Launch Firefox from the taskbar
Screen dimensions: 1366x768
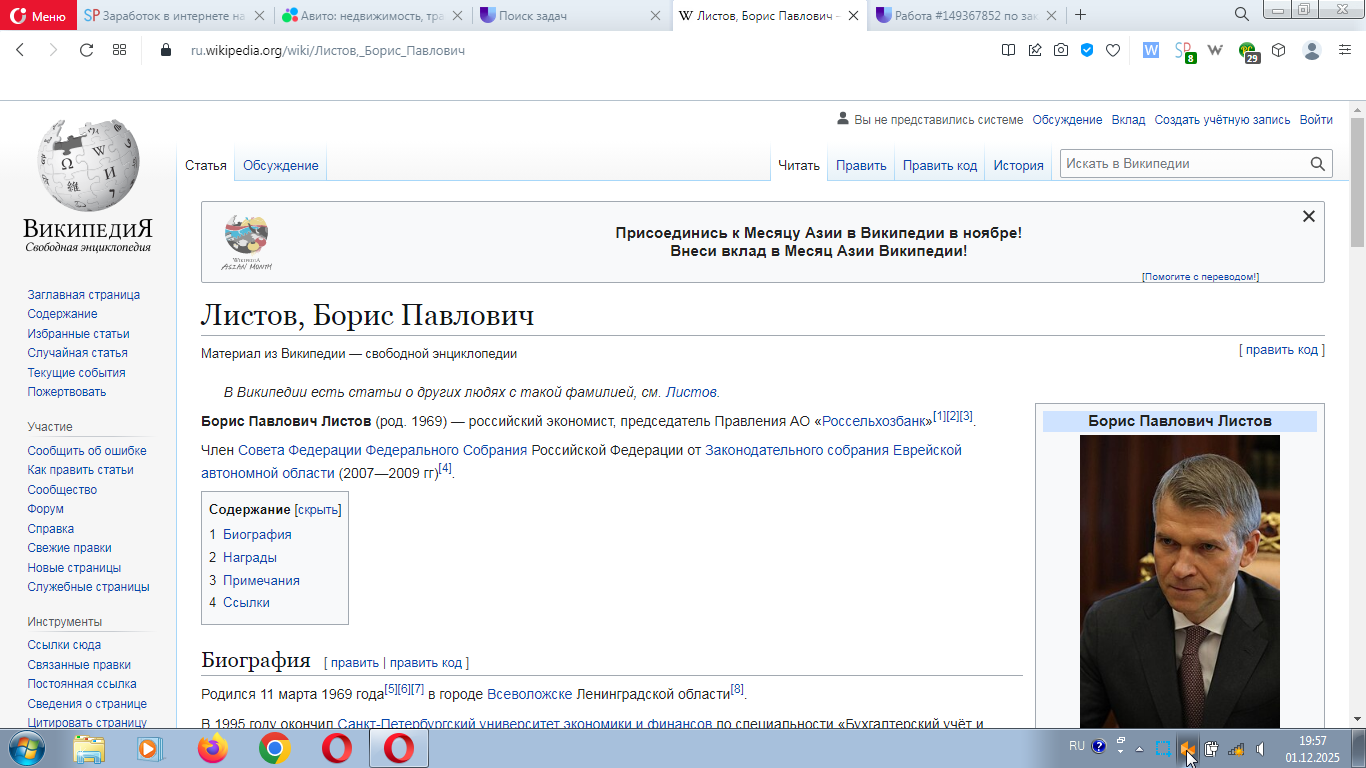click(213, 748)
